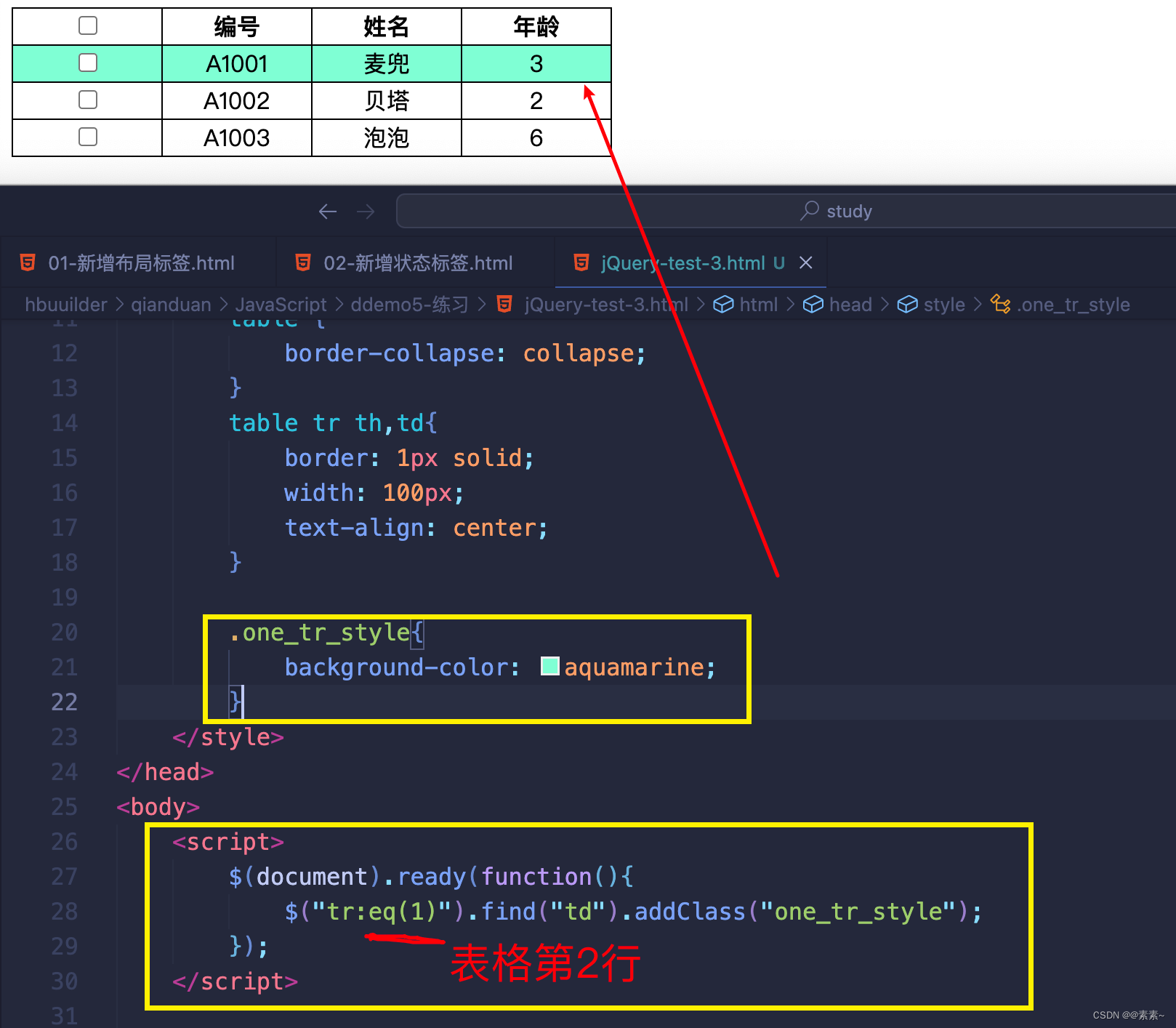Click the 姓名 column header
The height and width of the screenshot is (1028, 1176).
387,27
